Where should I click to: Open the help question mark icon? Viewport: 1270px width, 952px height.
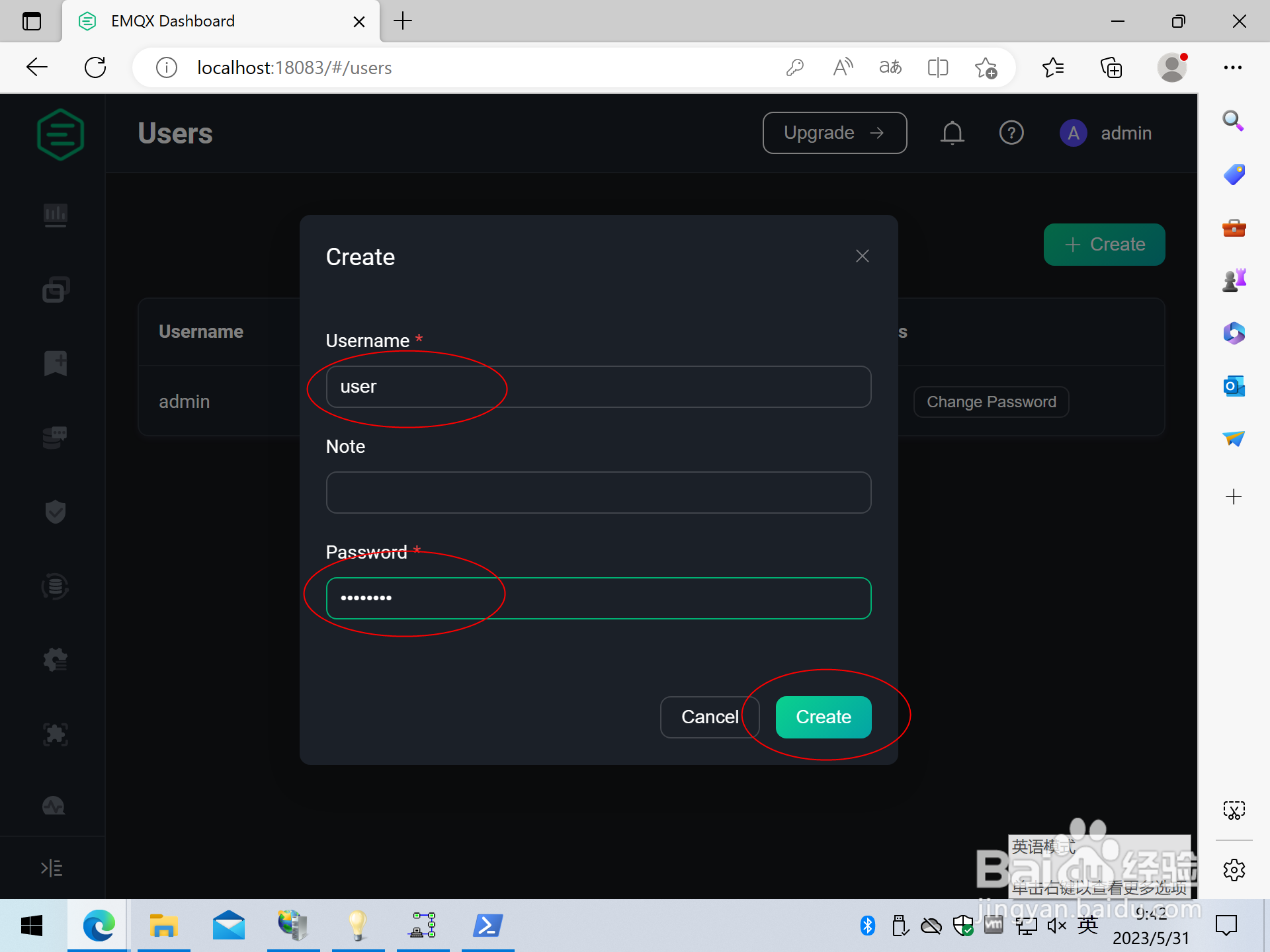pos(1011,133)
